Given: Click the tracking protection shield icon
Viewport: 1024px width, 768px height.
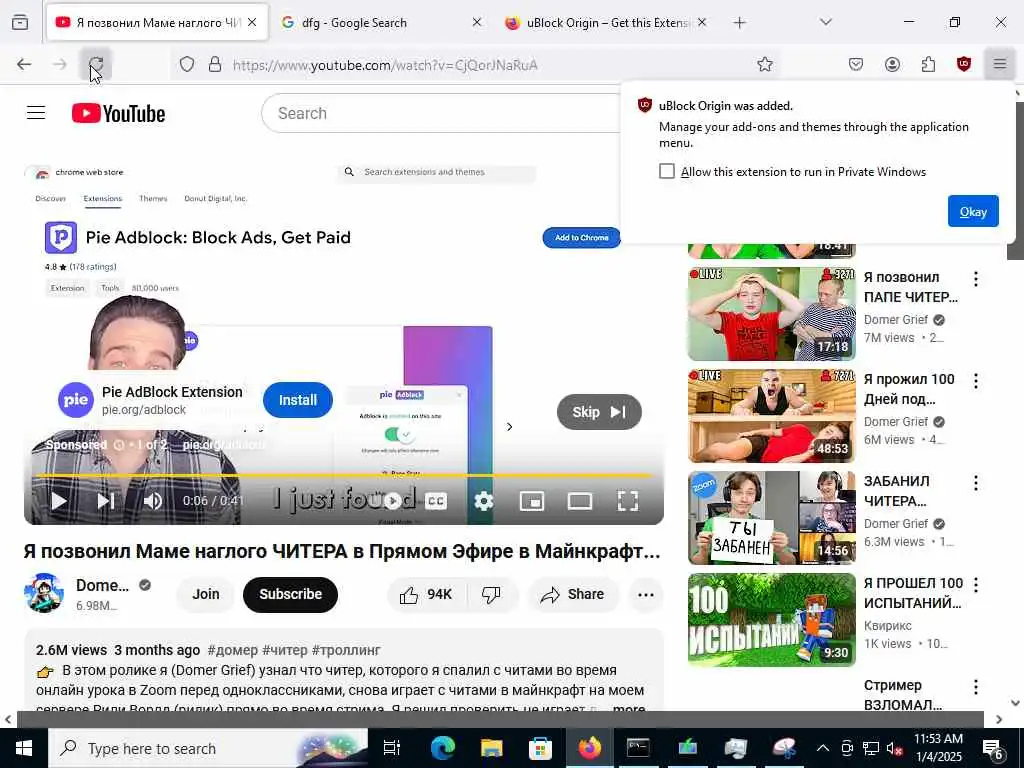Looking at the screenshot, I should coord(187,64).
